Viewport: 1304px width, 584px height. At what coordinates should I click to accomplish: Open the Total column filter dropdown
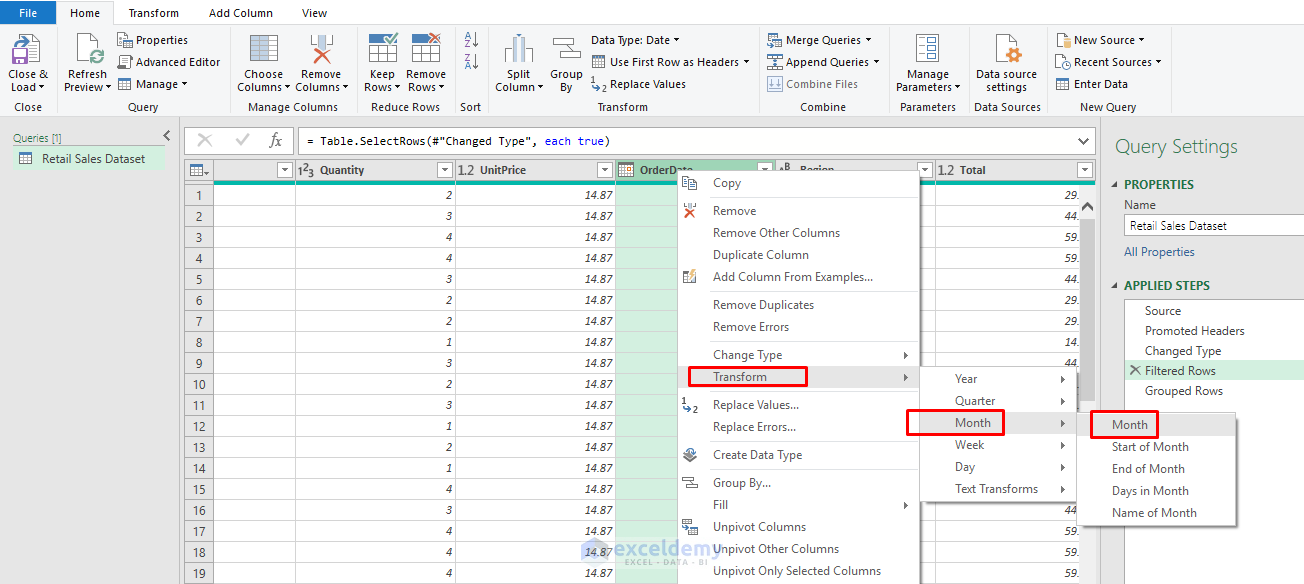[x=1085, y=170]
